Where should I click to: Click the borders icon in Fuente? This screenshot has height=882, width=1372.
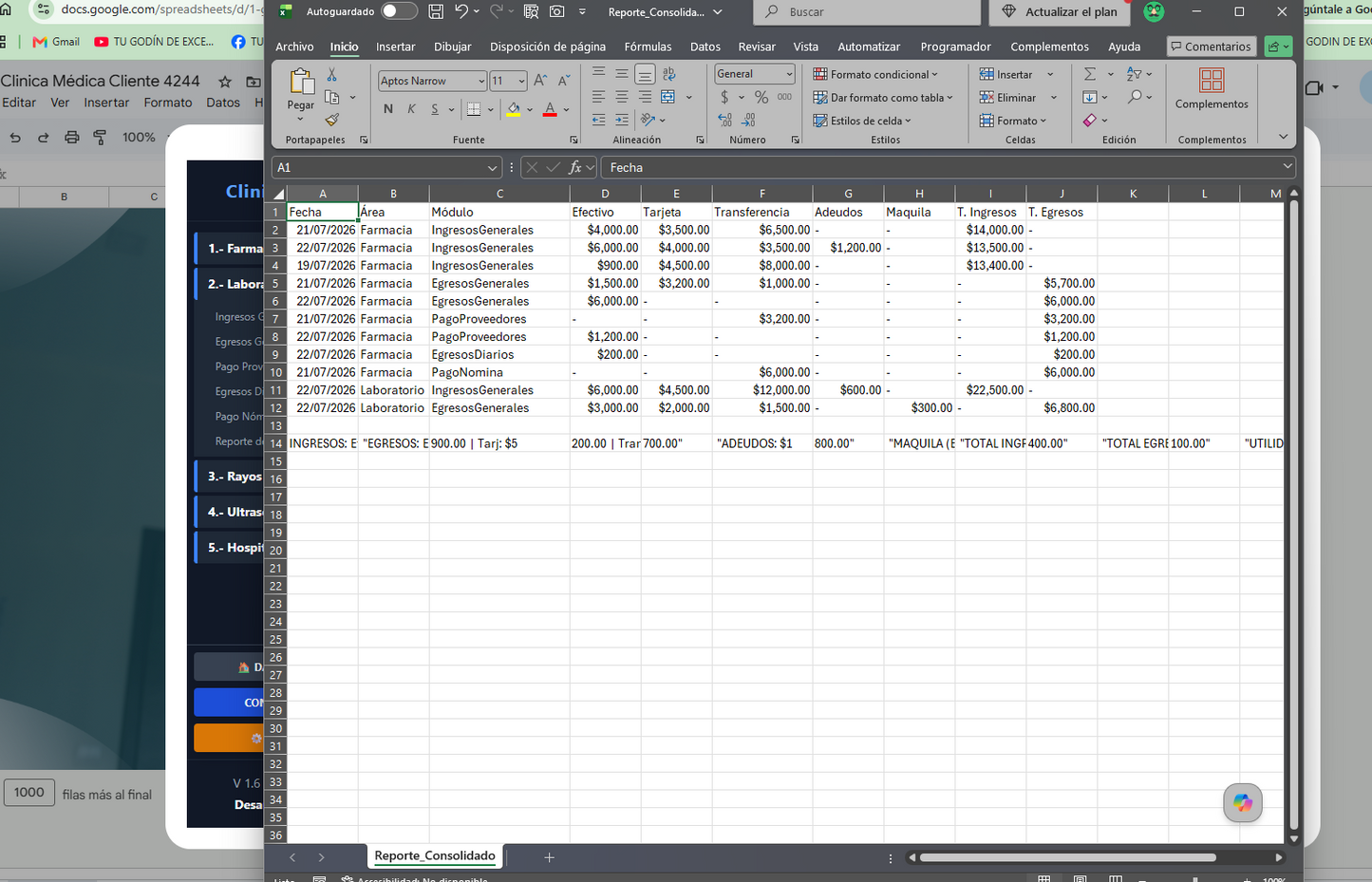click(x=474, y=109)
